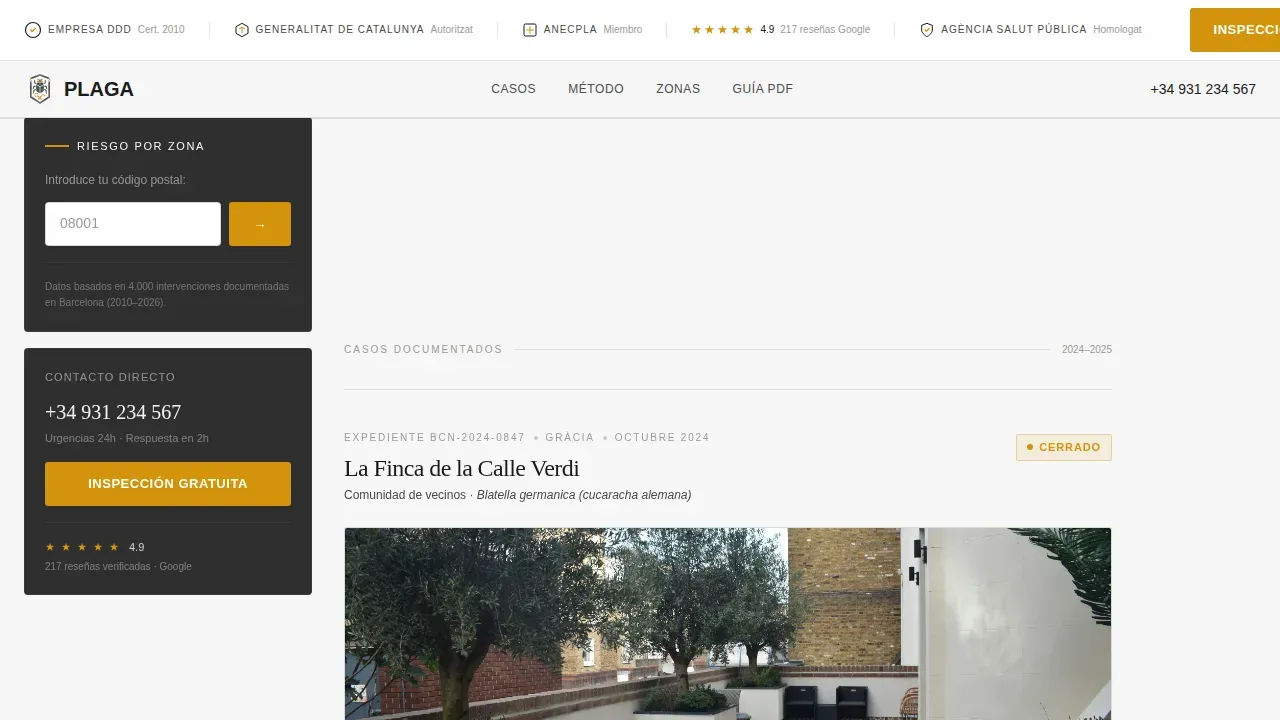
Task: Click the Empresa DDD checkmark badge icon
Action: (33, 30)
